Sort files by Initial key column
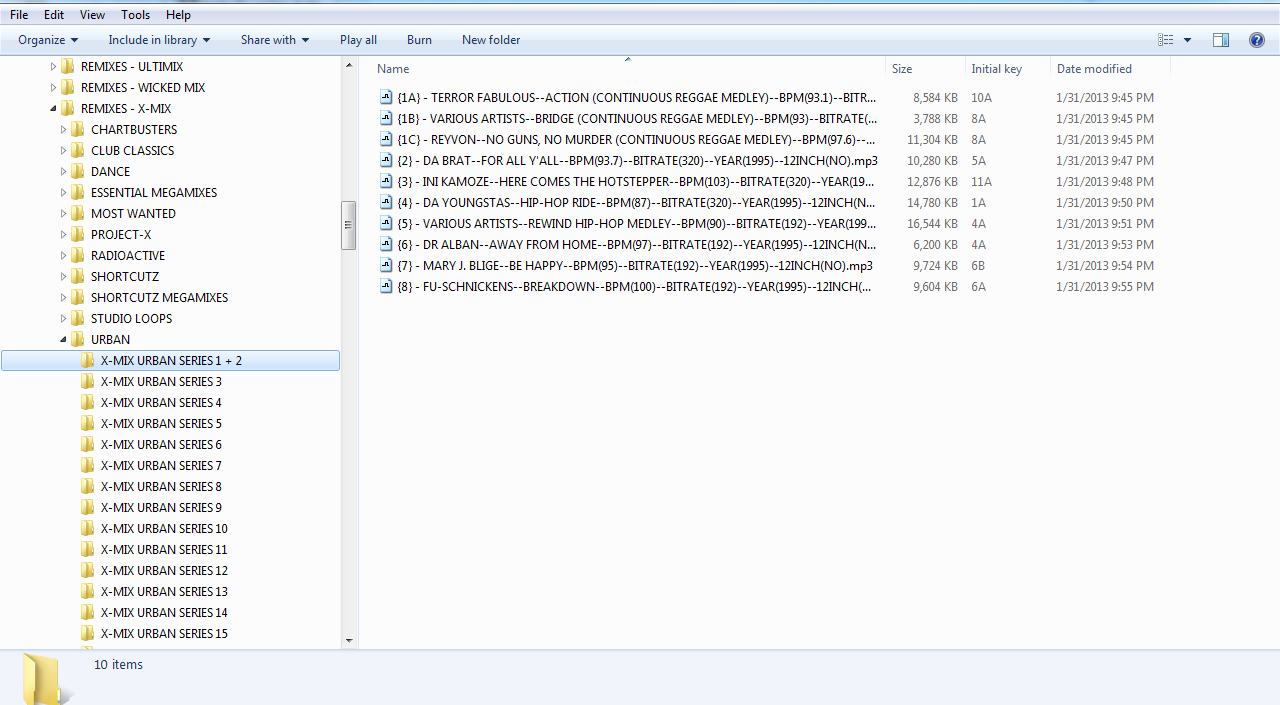The image size is (1280, 705). tap(996, 69)
